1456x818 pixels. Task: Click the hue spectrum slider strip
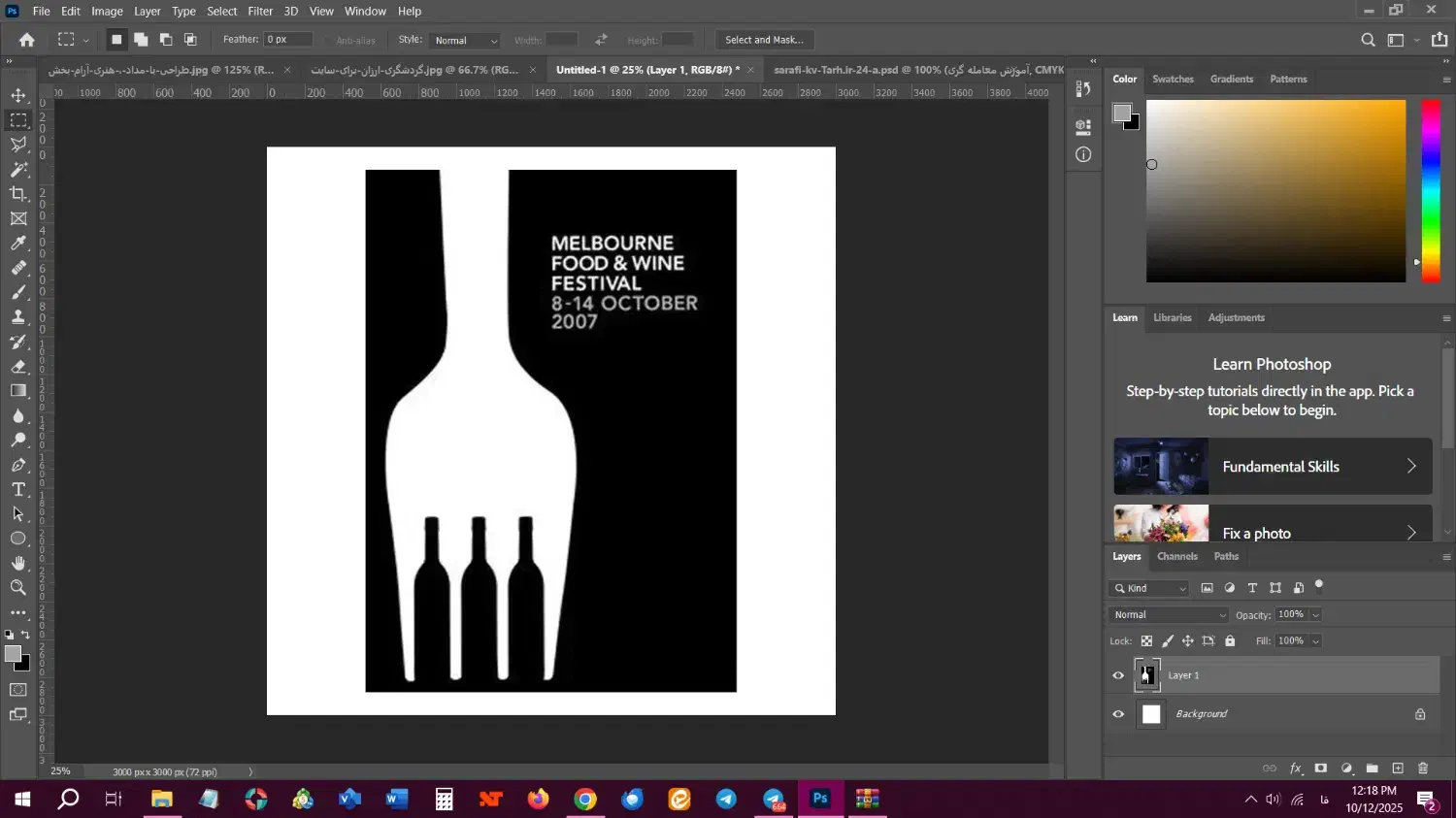1431,190
